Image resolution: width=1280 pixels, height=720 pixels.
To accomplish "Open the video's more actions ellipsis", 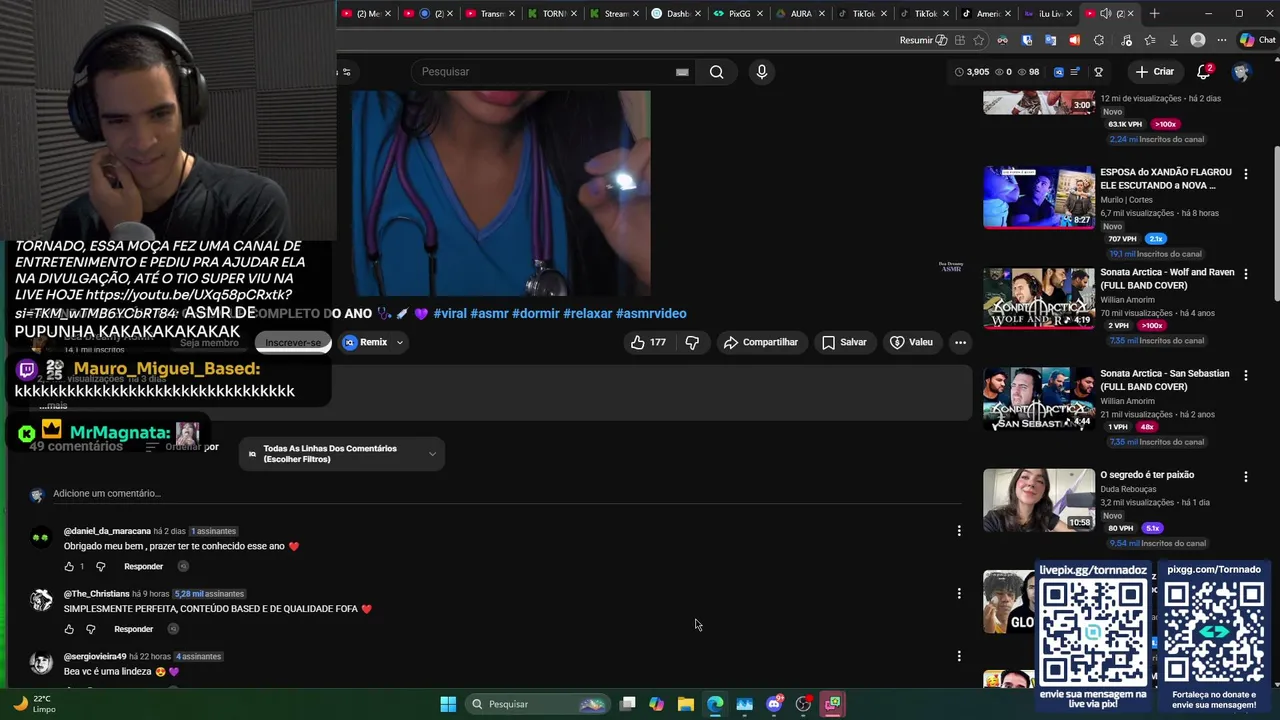I will (x=960, y=342).
